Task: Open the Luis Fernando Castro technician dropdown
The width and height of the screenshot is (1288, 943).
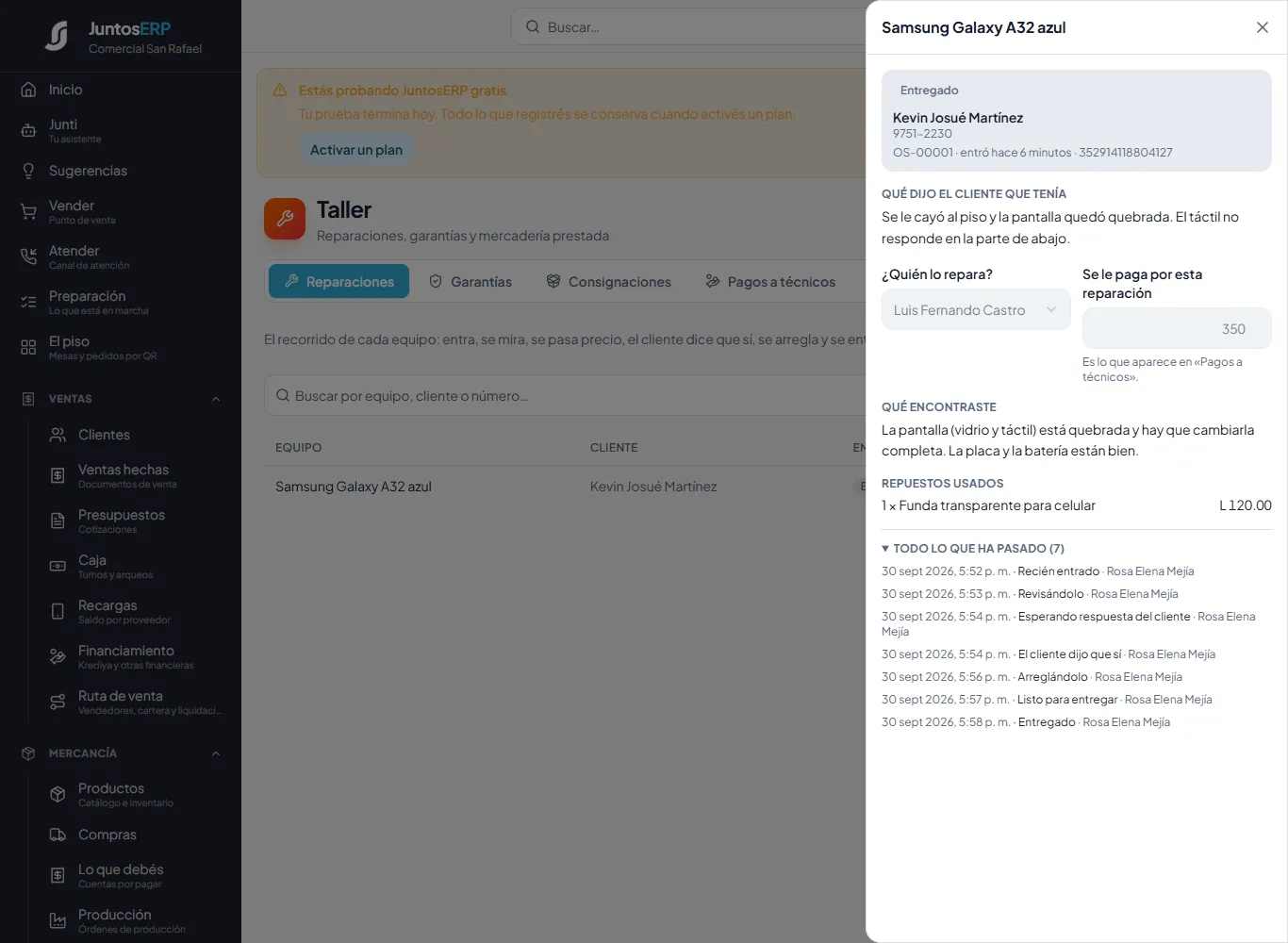Action: [x=976, y=309]
